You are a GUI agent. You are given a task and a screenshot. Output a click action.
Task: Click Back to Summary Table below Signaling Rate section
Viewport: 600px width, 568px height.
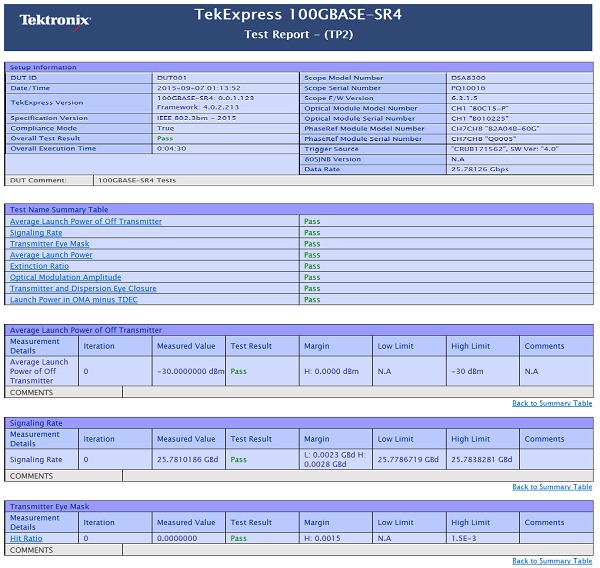pyautogui.click(x=552, y=487)
